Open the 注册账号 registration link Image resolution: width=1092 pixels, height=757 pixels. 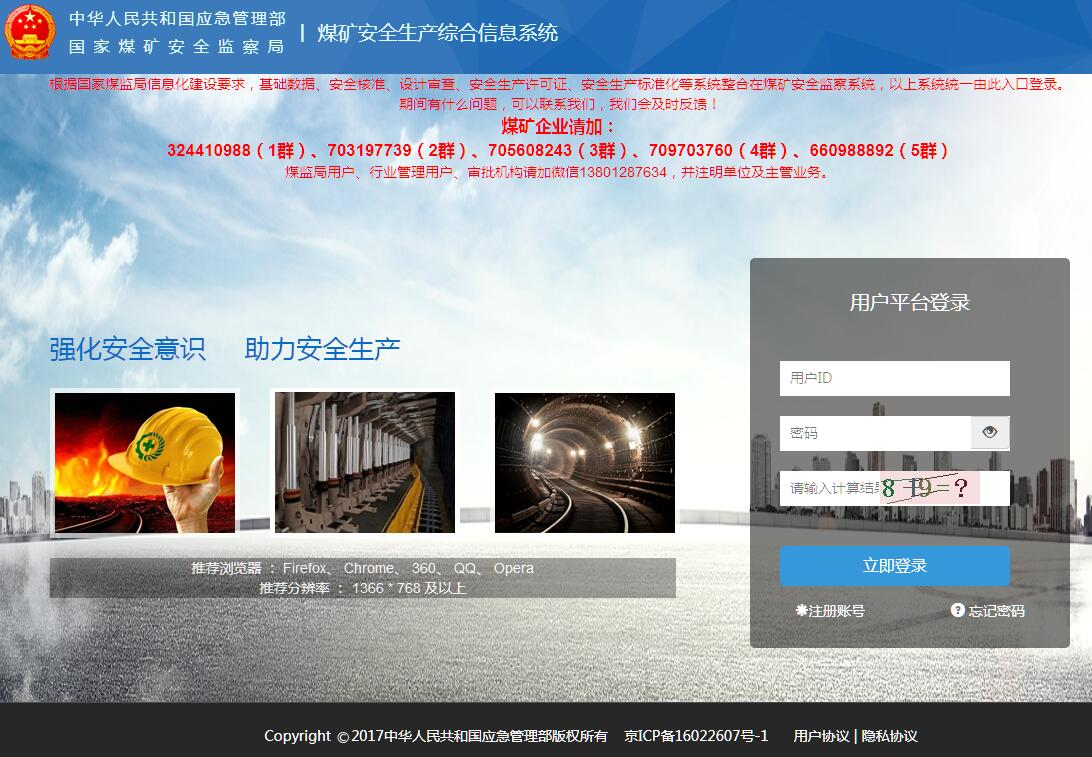click(837, 611)
